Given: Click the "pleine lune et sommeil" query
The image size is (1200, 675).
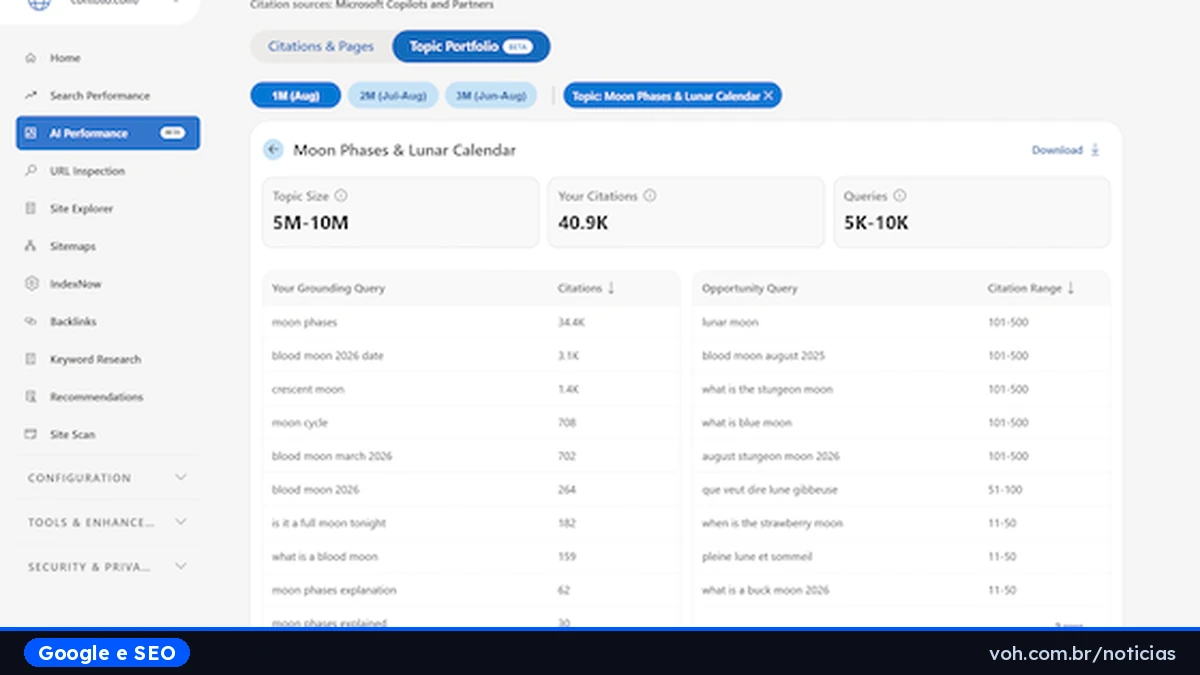Looking at the screenshot, I should [x=757, y=557].
